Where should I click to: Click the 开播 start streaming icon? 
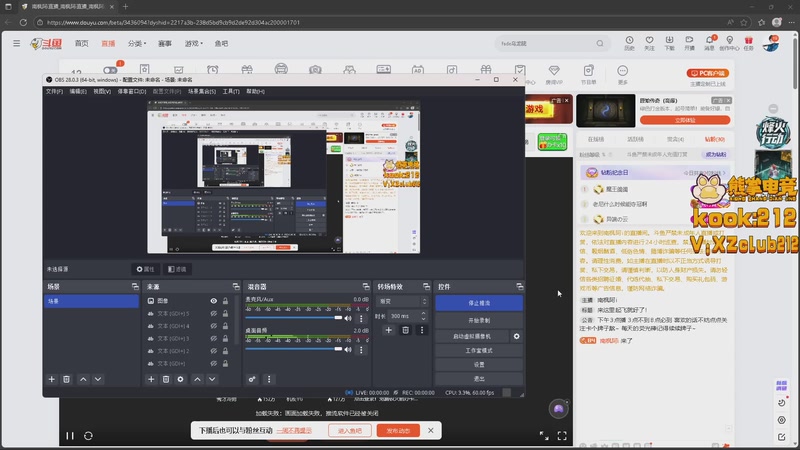pos(689,43)
